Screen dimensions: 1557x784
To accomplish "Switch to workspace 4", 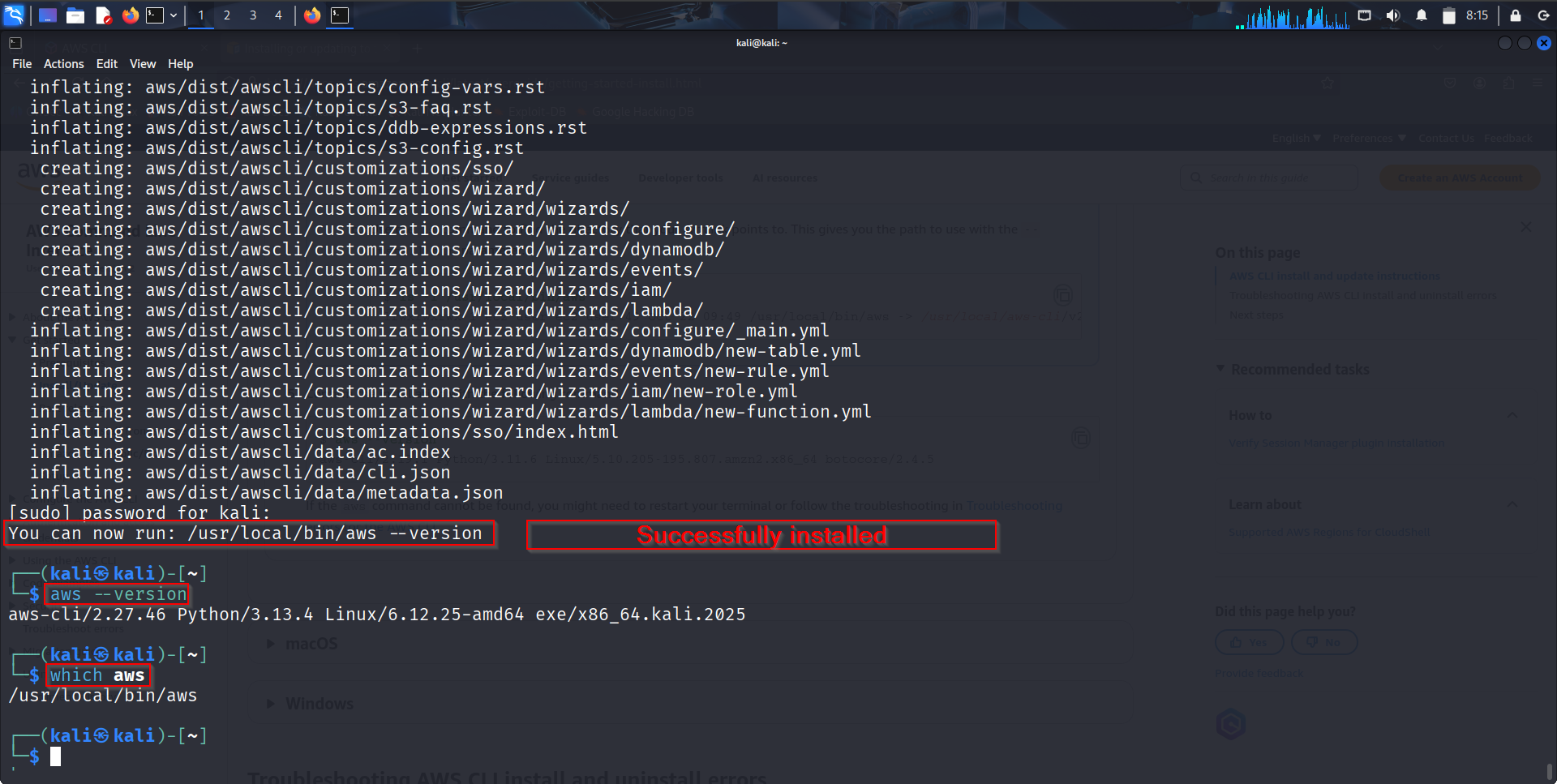I will pyautogui.click(x=278, y=15).
